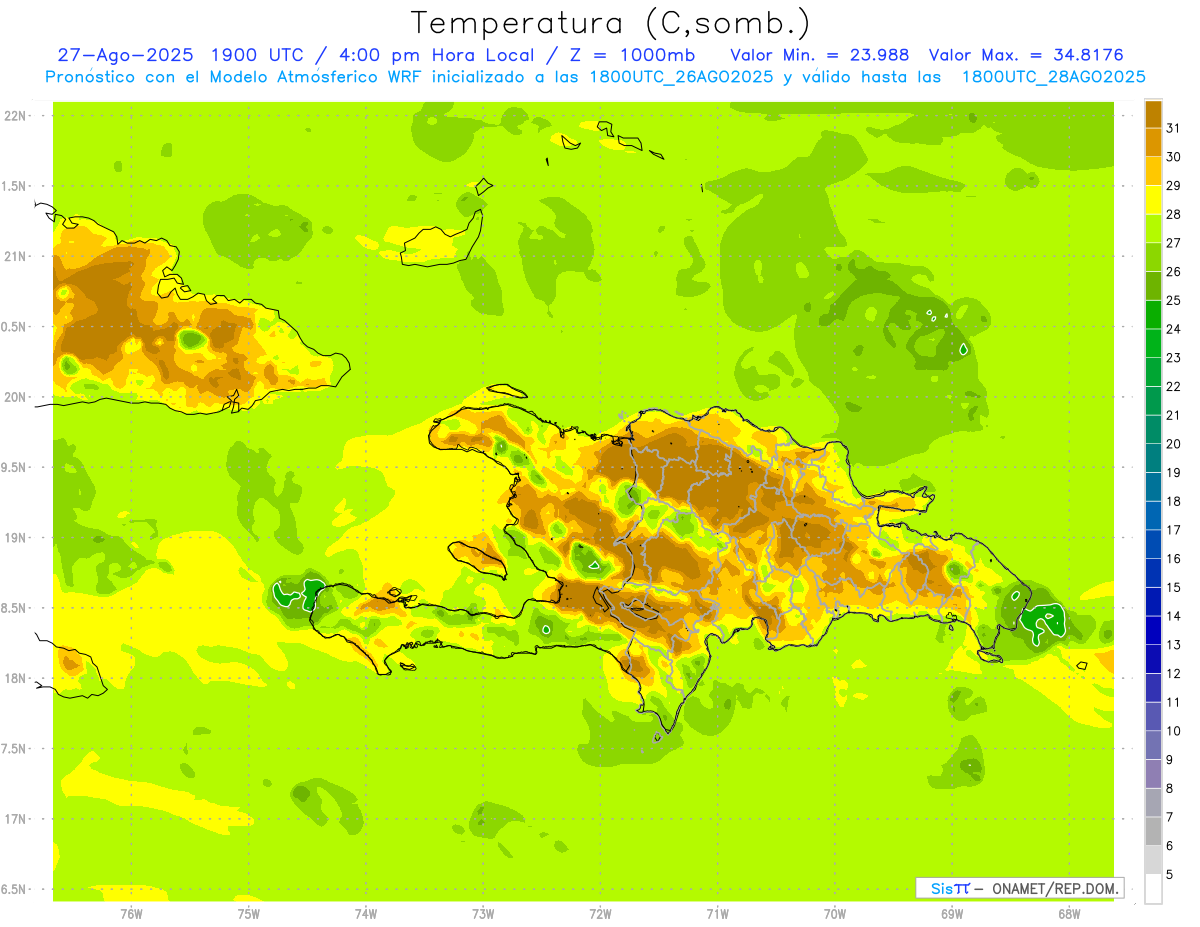Image resolution: width=1200 pixels, height=927 pixels.
Task: Click the '68W' longitude label
Action: click(1069, 914)
